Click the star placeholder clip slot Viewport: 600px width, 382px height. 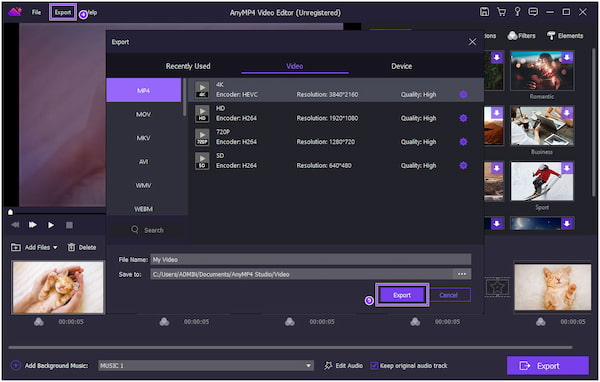tap(497, 287)
